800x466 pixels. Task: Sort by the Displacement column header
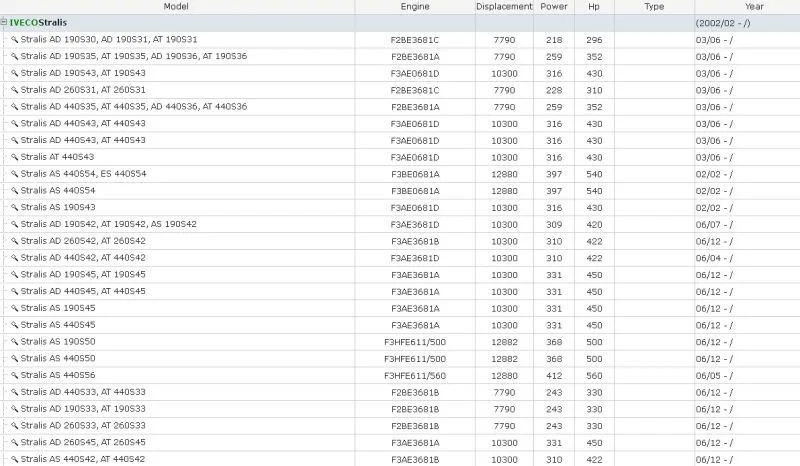click(x=504, y=7)
